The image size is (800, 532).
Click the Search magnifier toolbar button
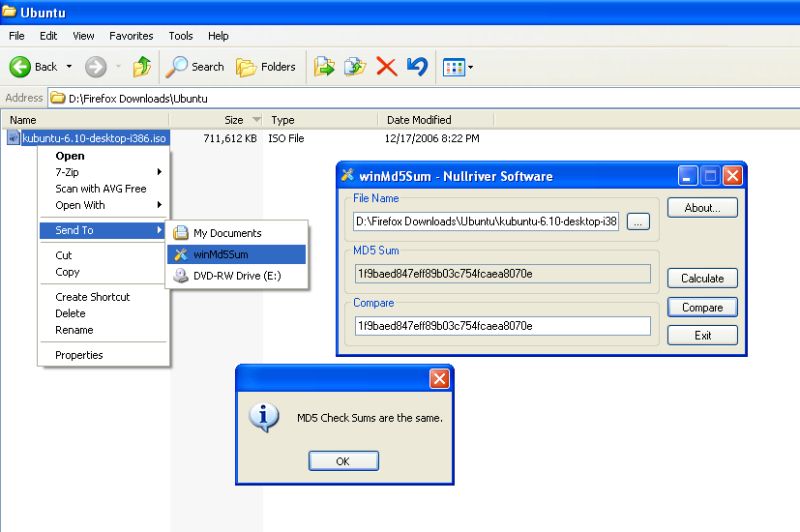click(195, 67)
